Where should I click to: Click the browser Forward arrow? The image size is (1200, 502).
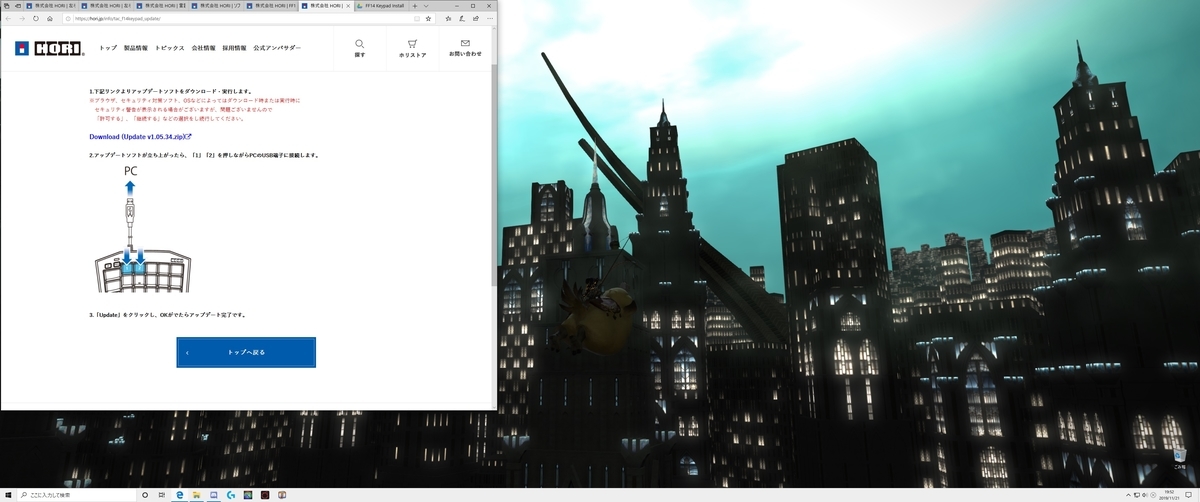coord(22,19)
